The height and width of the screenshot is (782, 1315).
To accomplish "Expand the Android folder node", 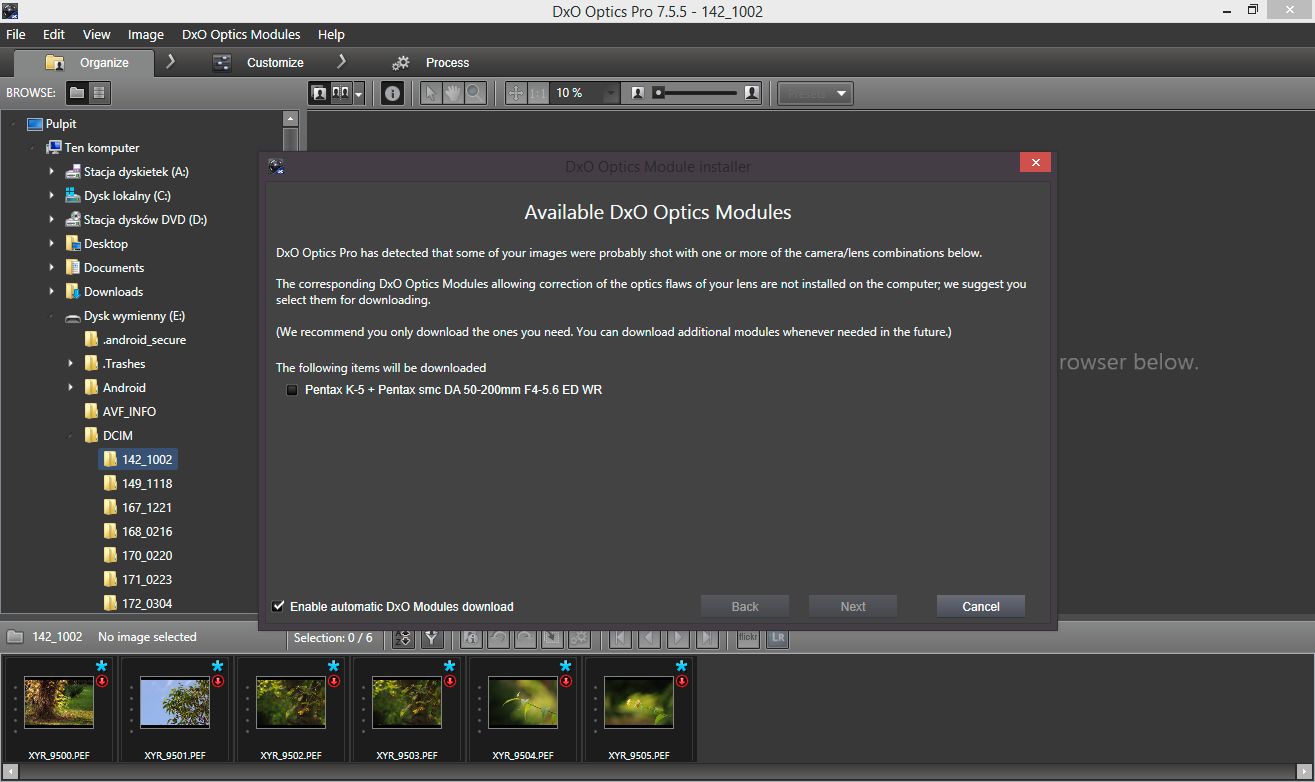I will 71,388.
